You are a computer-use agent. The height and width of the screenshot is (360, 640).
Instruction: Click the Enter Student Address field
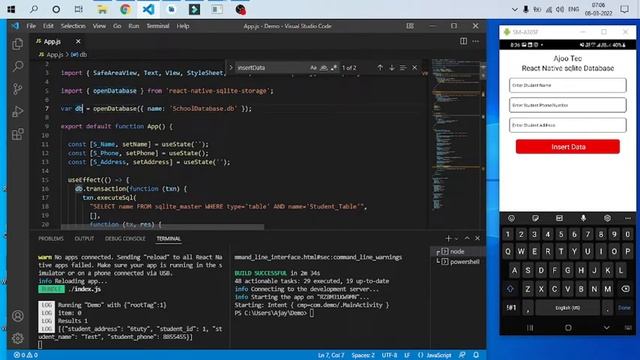[x=567, y=125]
